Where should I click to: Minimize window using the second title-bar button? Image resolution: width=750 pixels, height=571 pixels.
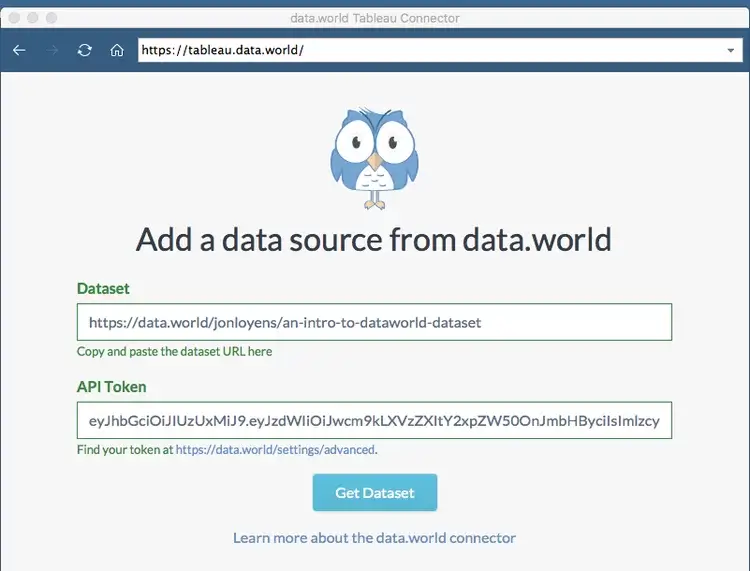pyautogui.click(x=33, y=18)
